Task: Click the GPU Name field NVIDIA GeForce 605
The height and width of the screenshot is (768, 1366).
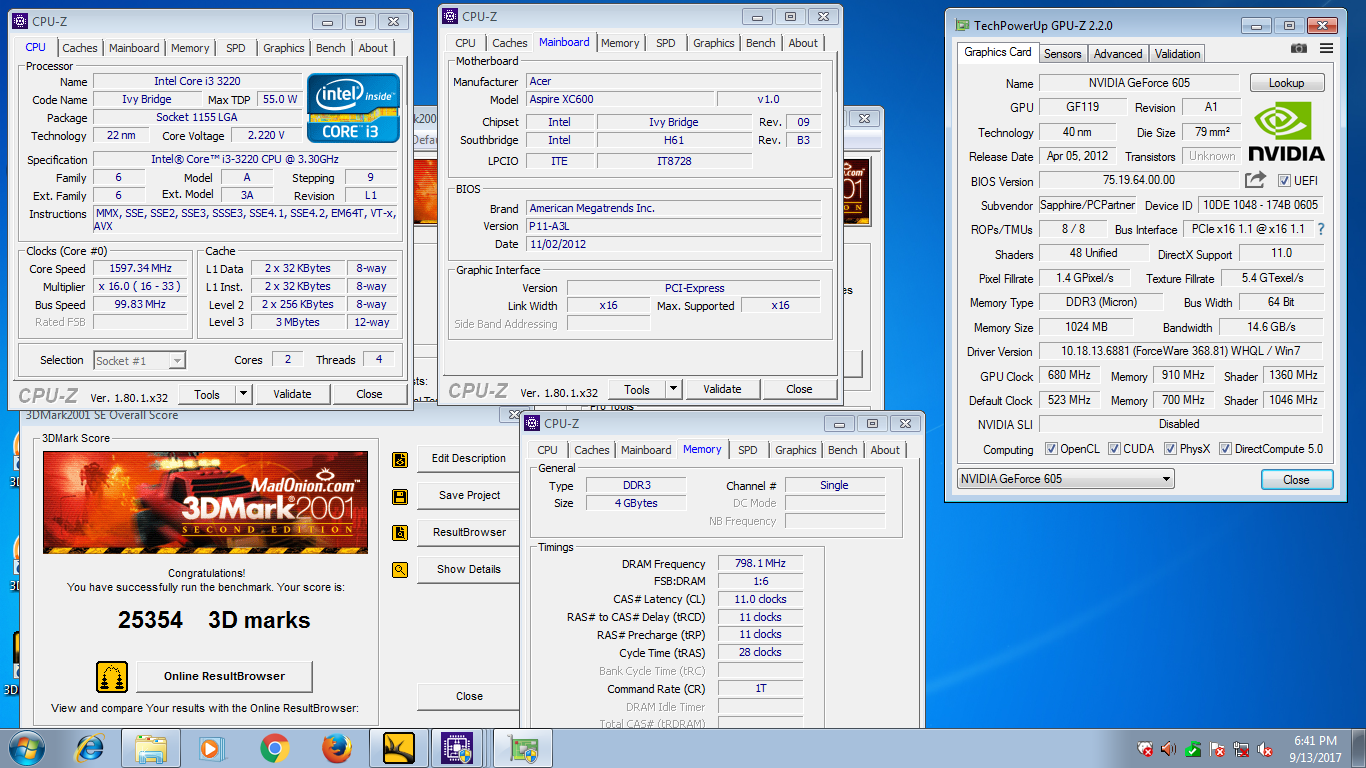Action: (1139, 83)
